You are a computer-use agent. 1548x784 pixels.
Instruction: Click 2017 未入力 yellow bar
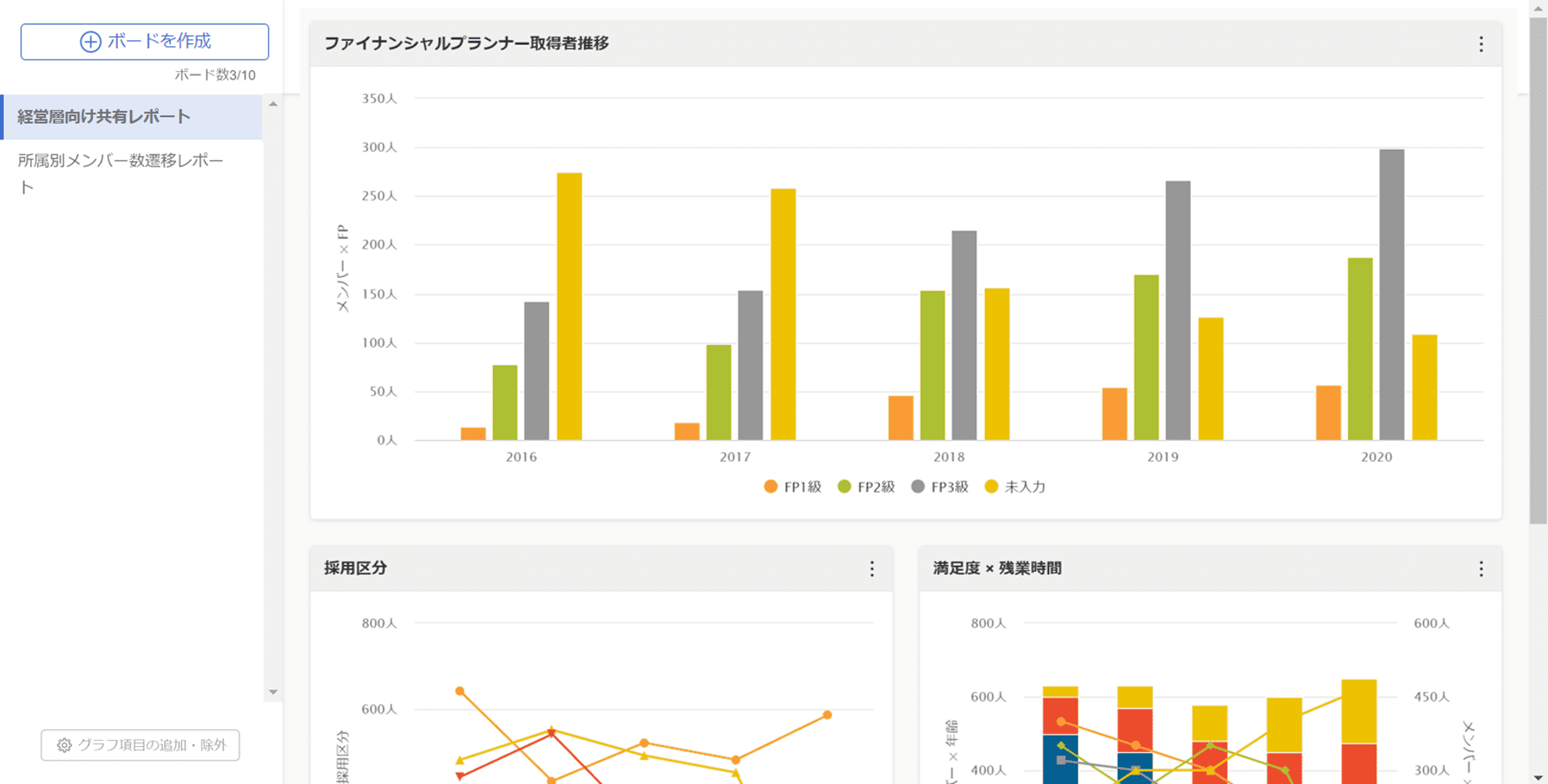783,315
